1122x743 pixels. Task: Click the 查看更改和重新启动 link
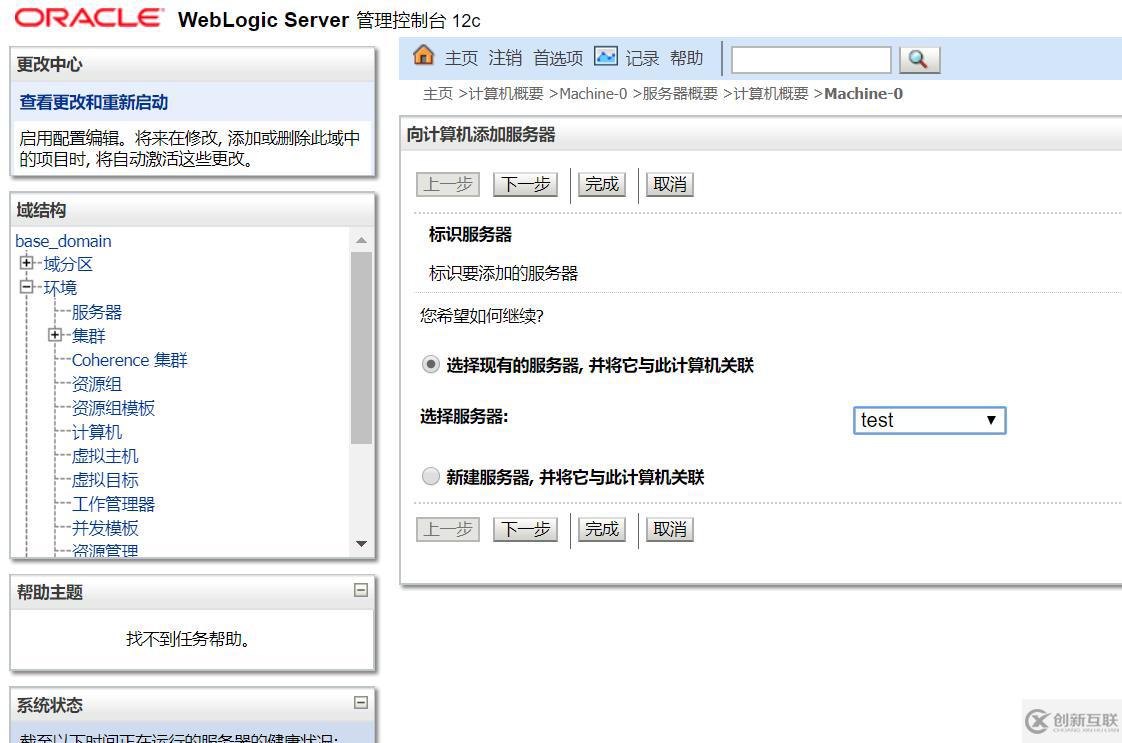[94, 102]
